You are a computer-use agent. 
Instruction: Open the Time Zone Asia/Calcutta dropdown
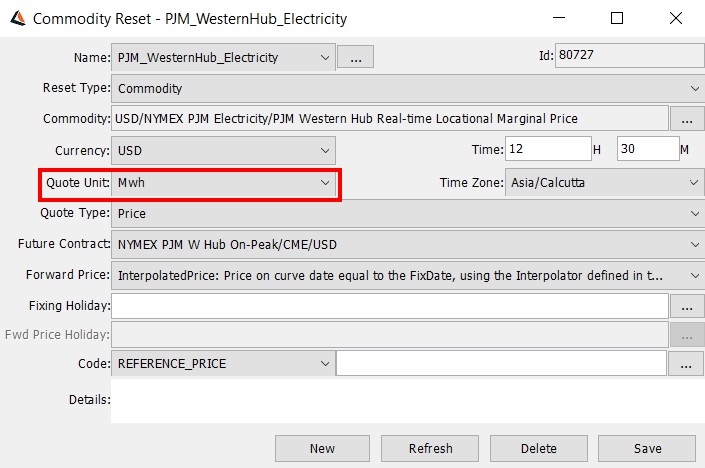pyautogui.click(x=605, y=183)
